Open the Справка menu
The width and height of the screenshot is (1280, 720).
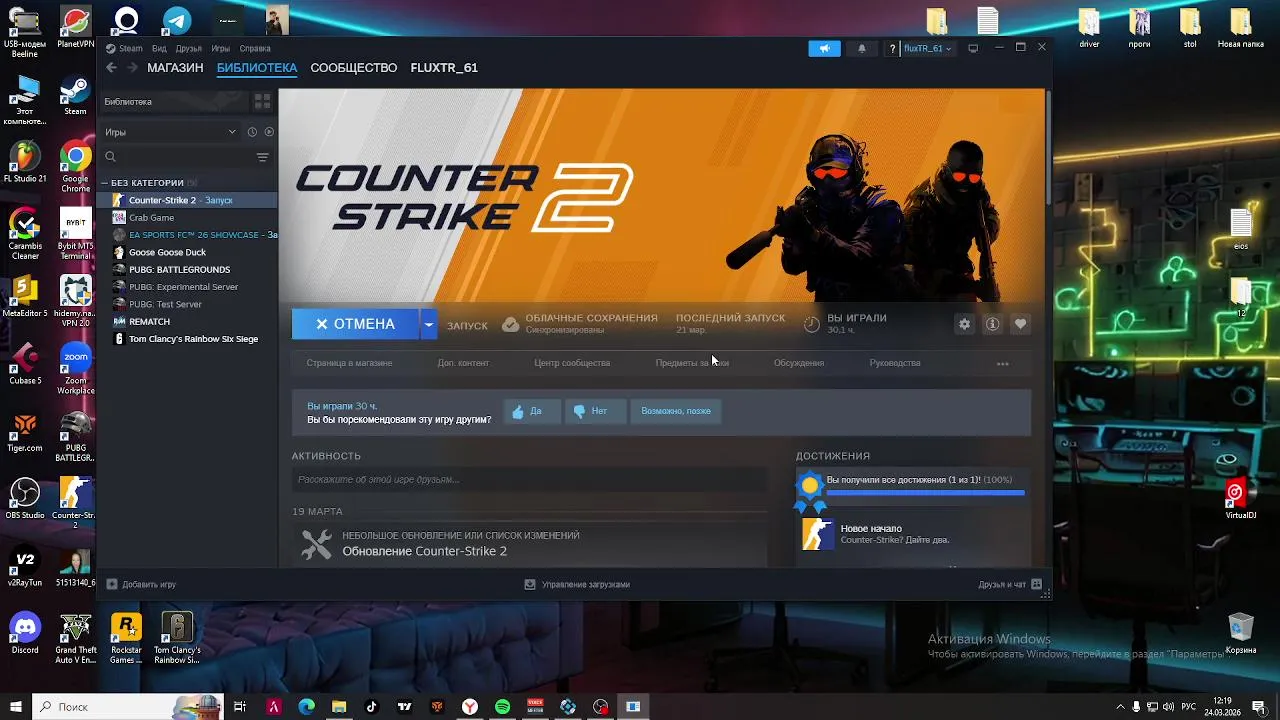coord(255,48)
